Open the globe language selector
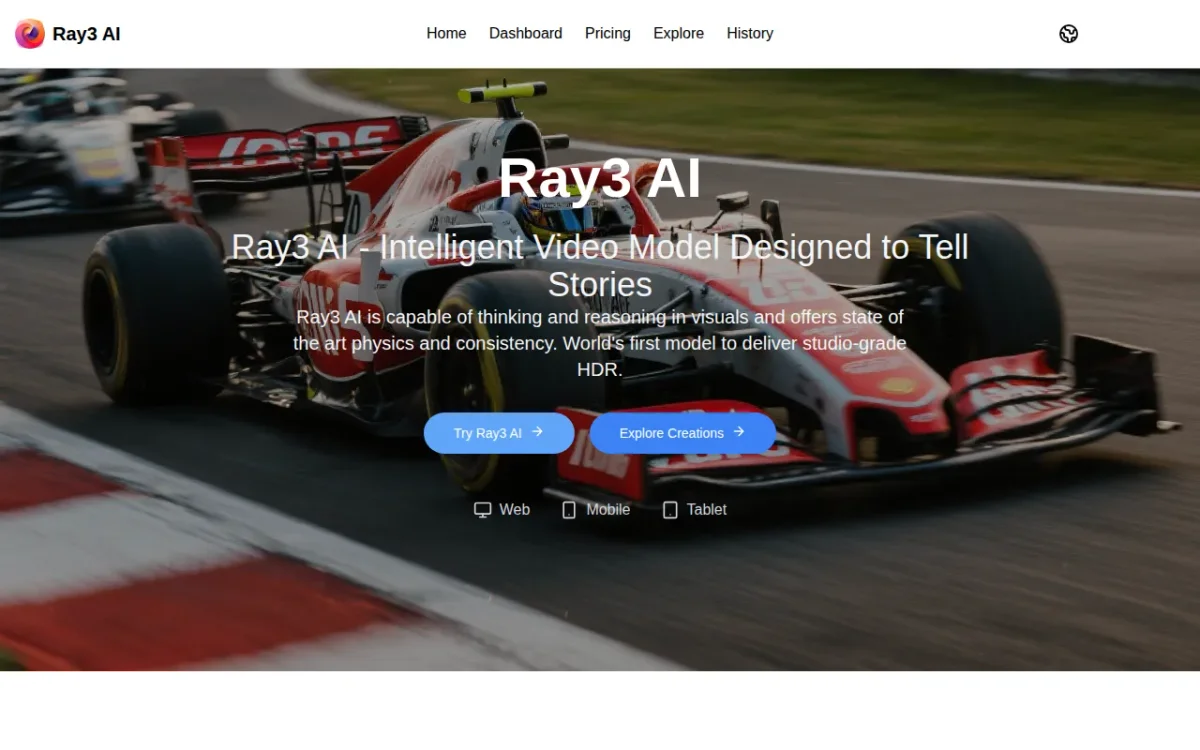1200x750 pixels. [1068, 34]
